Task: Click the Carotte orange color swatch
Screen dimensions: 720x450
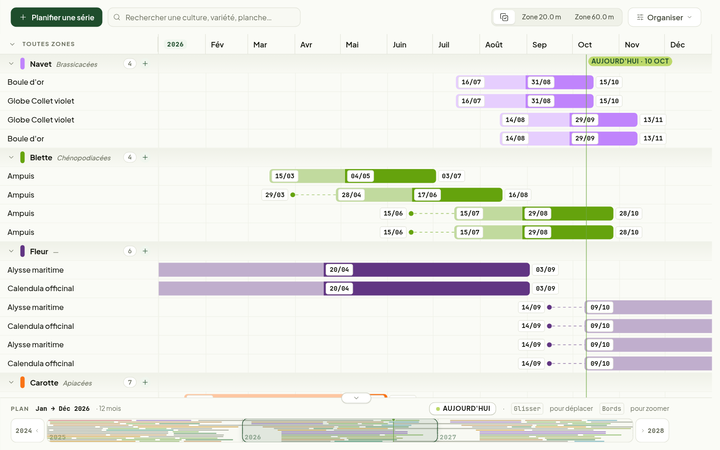Action: (x=22, y=382)
